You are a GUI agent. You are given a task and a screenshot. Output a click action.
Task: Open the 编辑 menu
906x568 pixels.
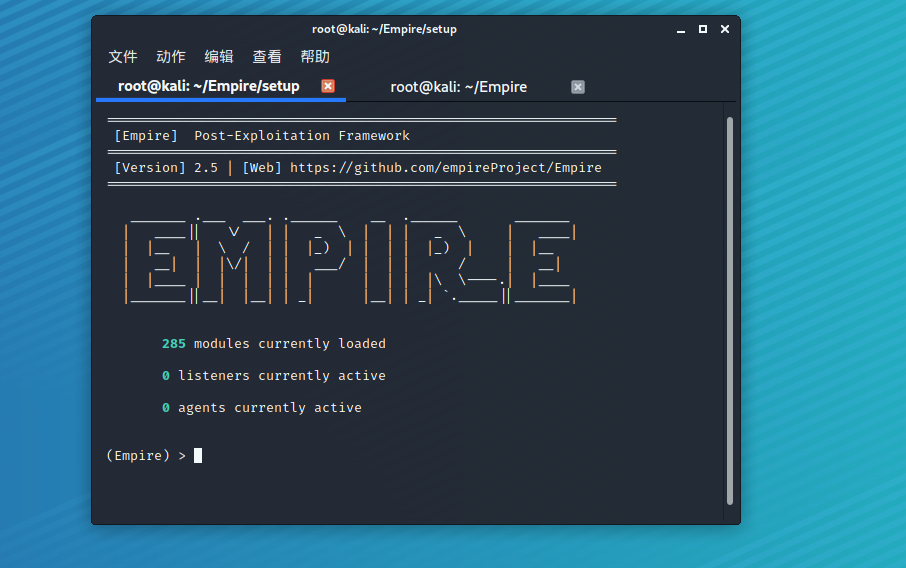pos(218,57)
